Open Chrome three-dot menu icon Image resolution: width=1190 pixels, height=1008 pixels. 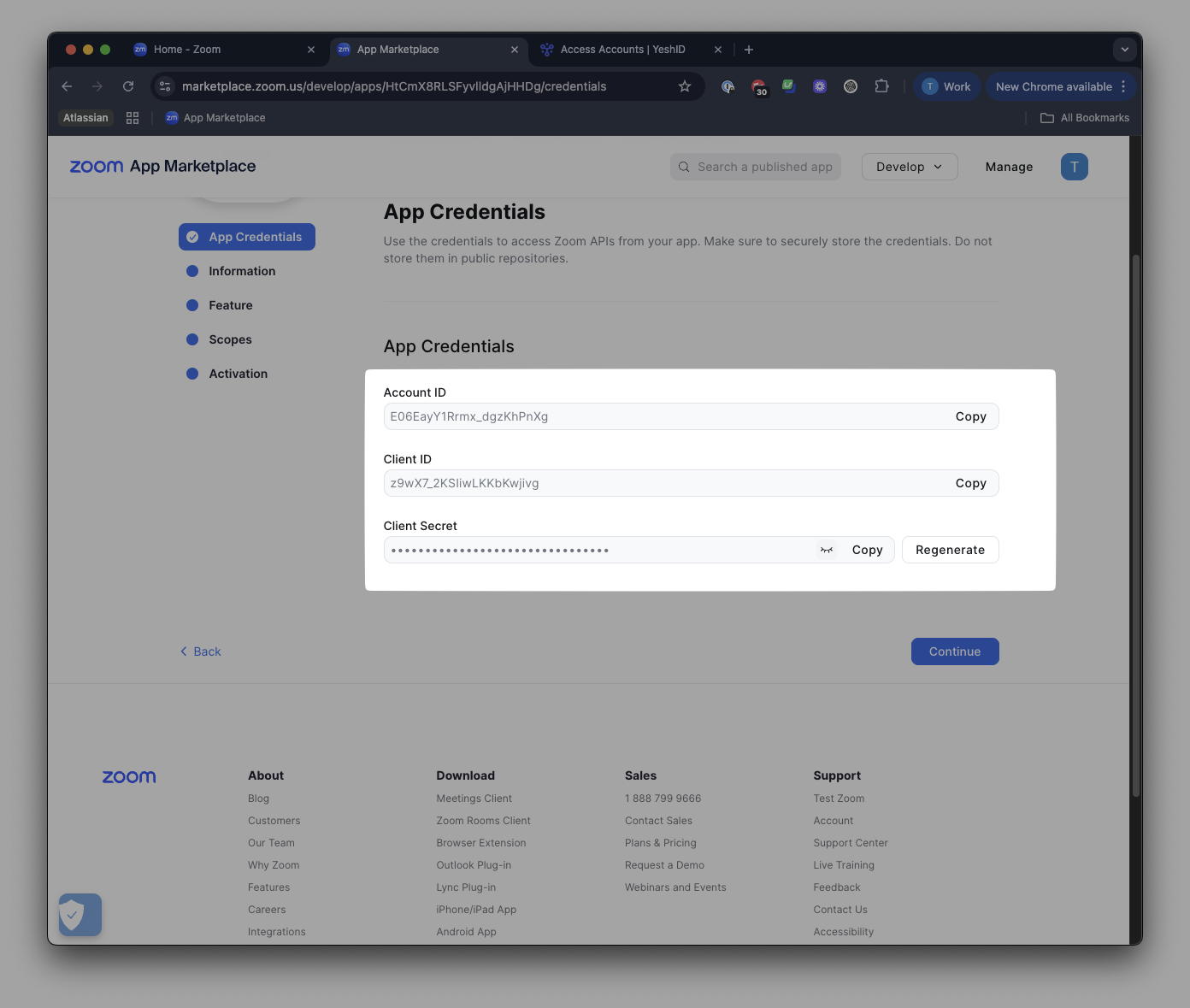(x=1123, y=86)
